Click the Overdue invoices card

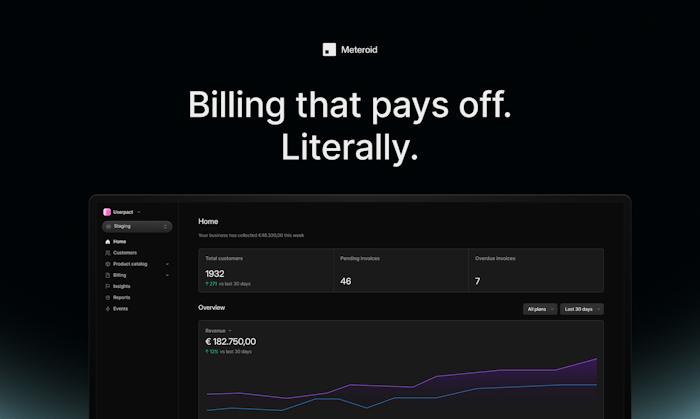(536, 270)
